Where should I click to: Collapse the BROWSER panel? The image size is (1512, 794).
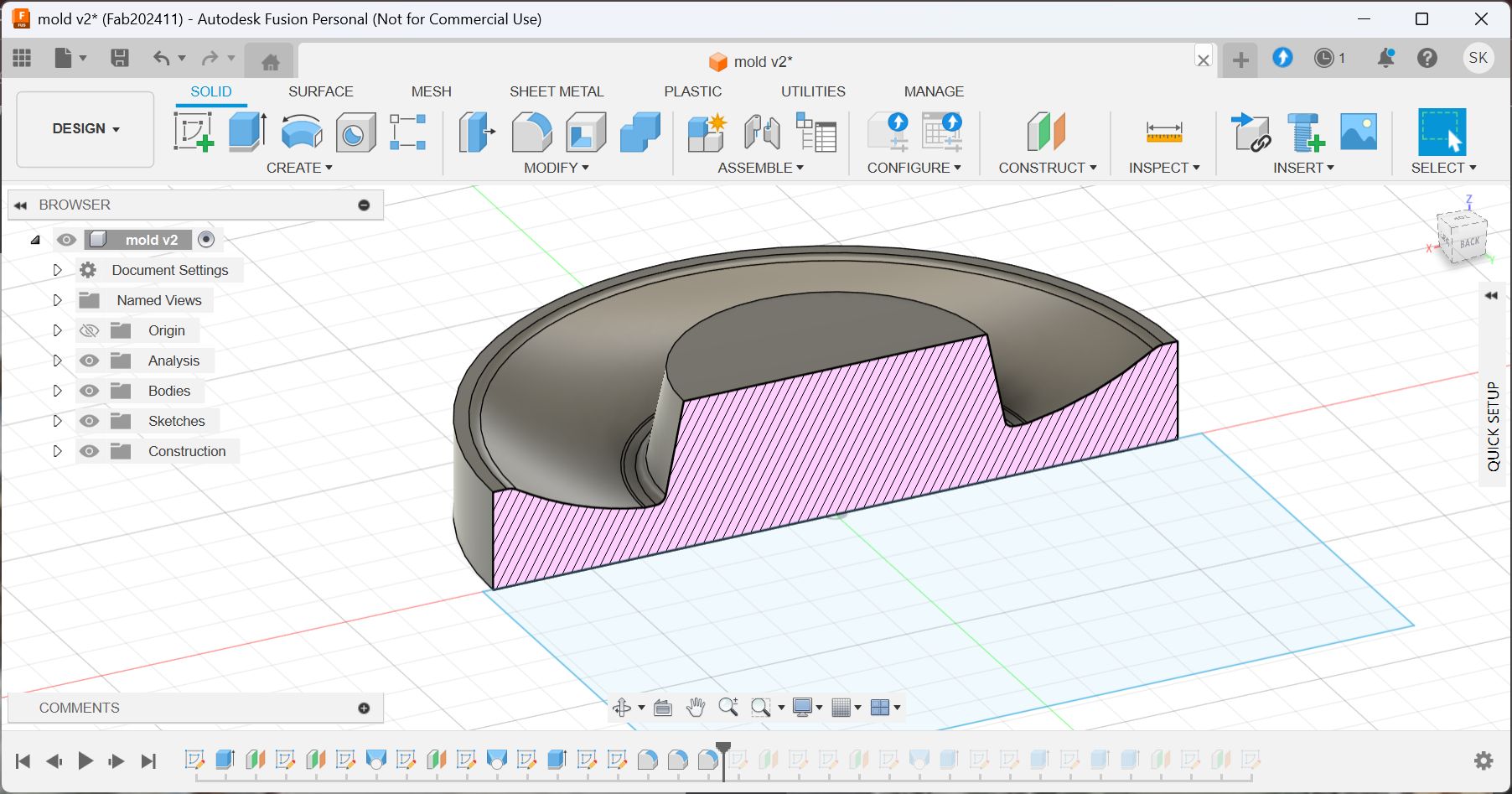point(21,205)
